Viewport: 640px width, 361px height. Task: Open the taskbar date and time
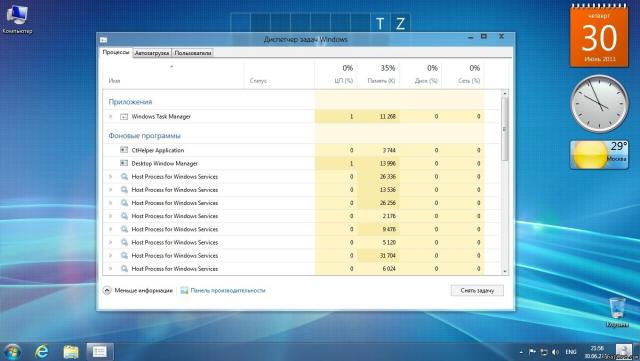coord(597,352)
